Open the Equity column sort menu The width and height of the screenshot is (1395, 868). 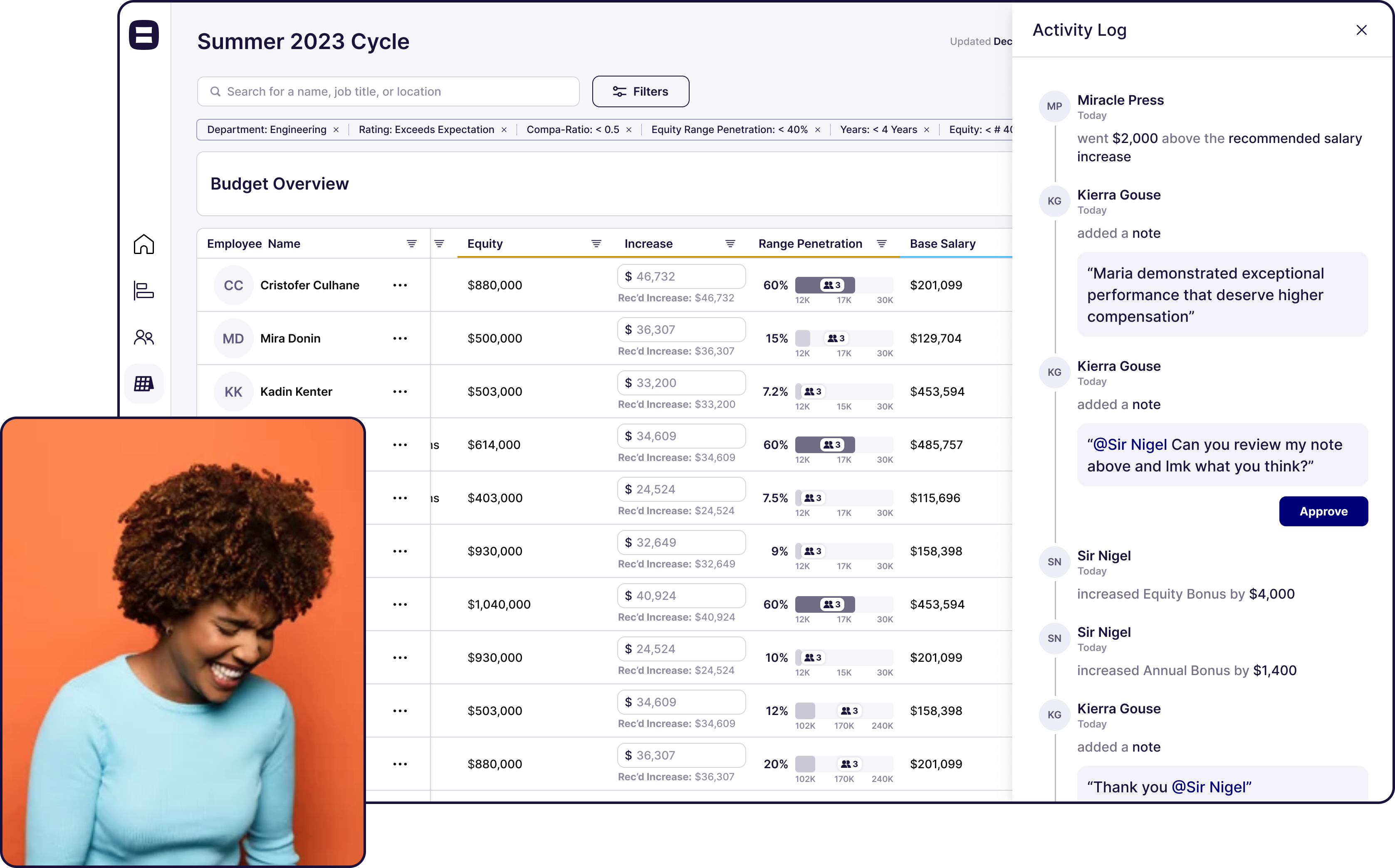pos(596,244)
